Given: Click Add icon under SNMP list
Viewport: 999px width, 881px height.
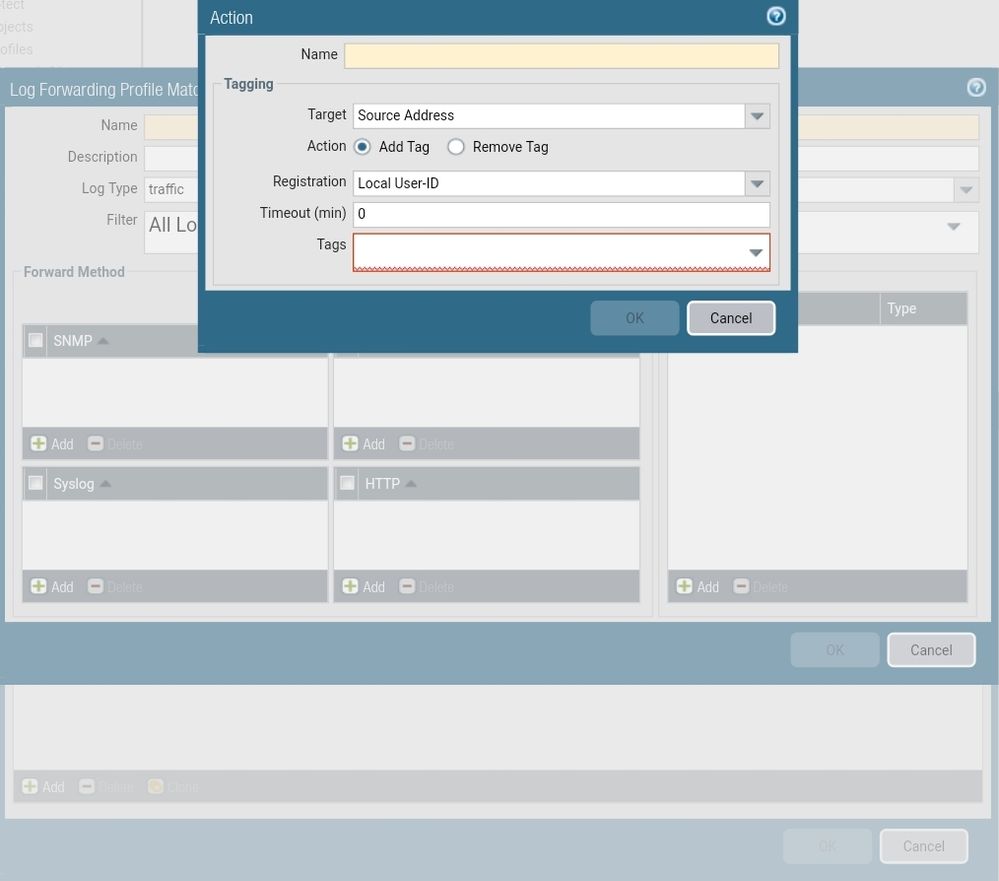Looking at the screenshot, I should pos(39,444).
